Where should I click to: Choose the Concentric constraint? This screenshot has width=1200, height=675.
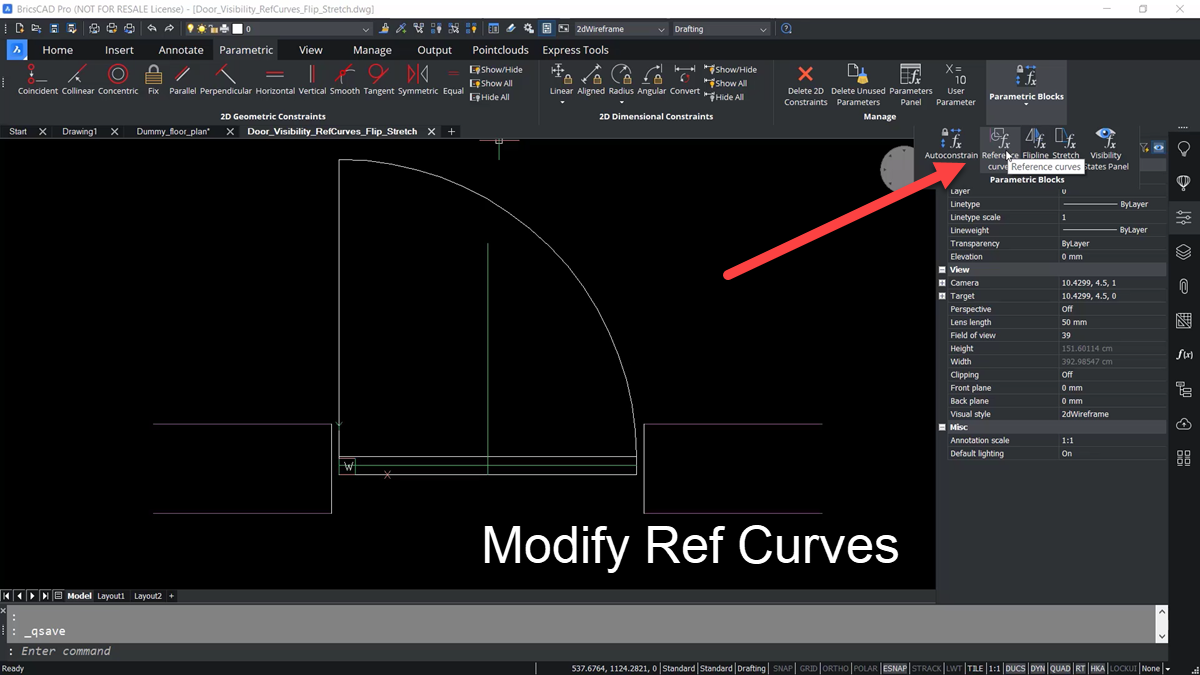pyautogui.click(x=118, y=80)
